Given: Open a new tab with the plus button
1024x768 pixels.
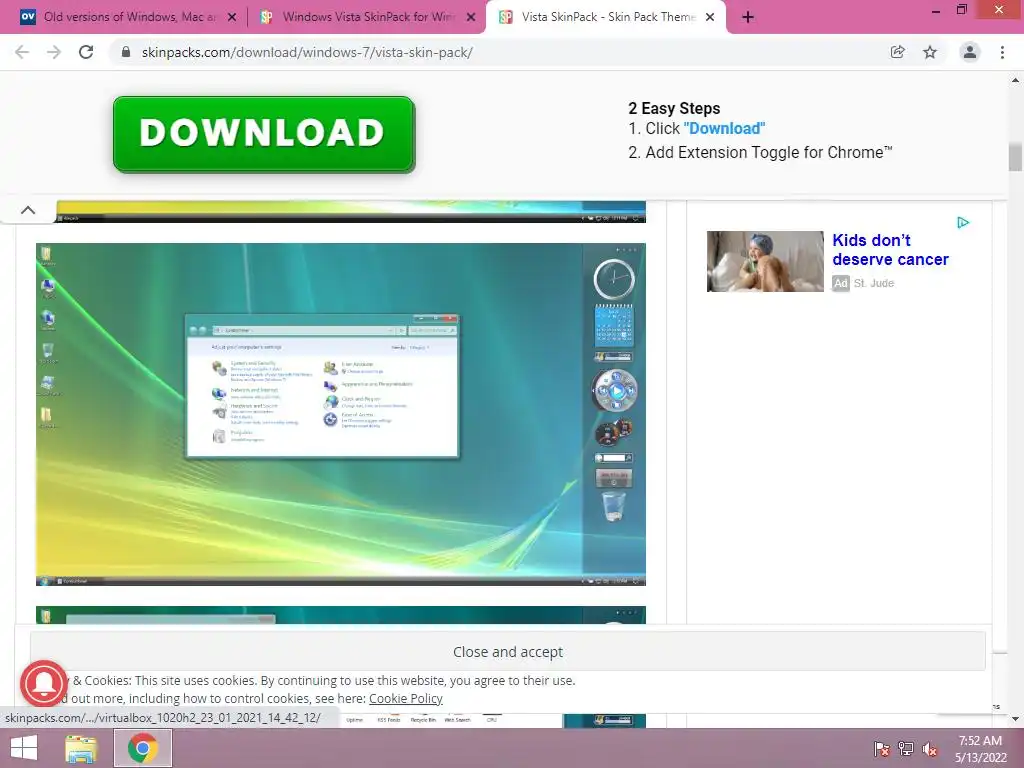Looking at the screenshot, I should (748, 18).
